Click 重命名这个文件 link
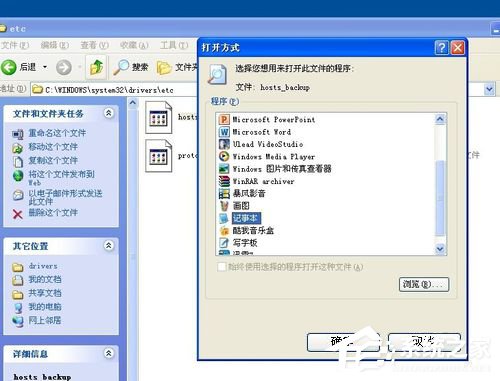 click(x=57, y=133)
